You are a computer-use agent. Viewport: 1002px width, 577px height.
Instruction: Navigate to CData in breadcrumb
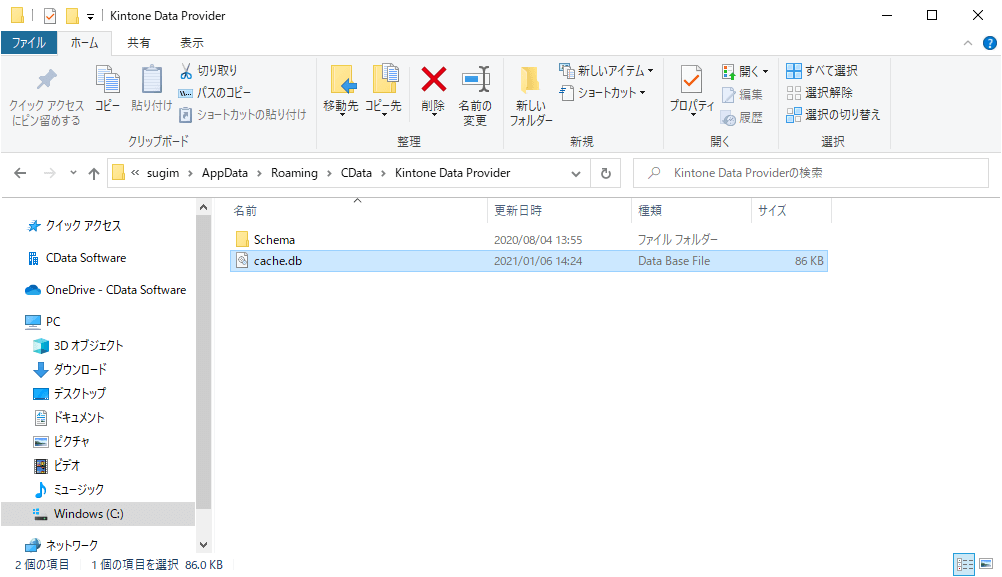pos(356,173)
